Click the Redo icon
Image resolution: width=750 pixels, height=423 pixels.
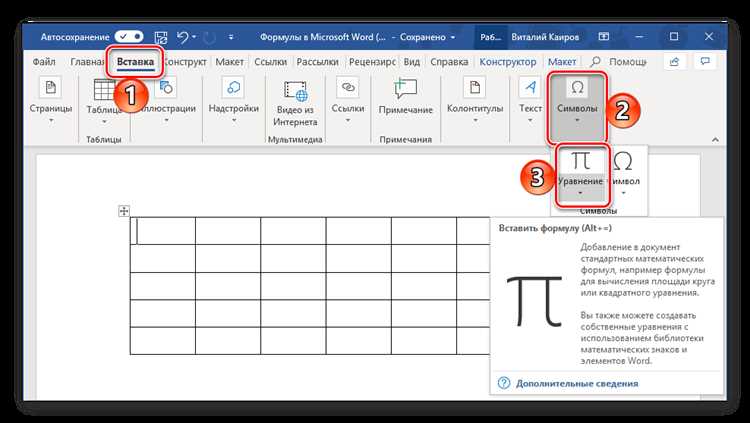(209, 37)
